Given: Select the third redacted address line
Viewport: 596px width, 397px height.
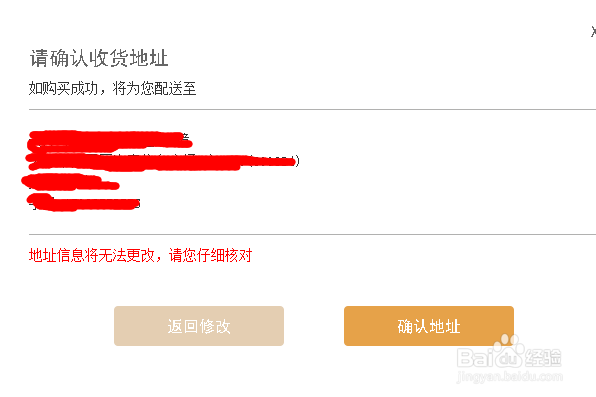Looking at the screenshot, I should click(71, 182).
